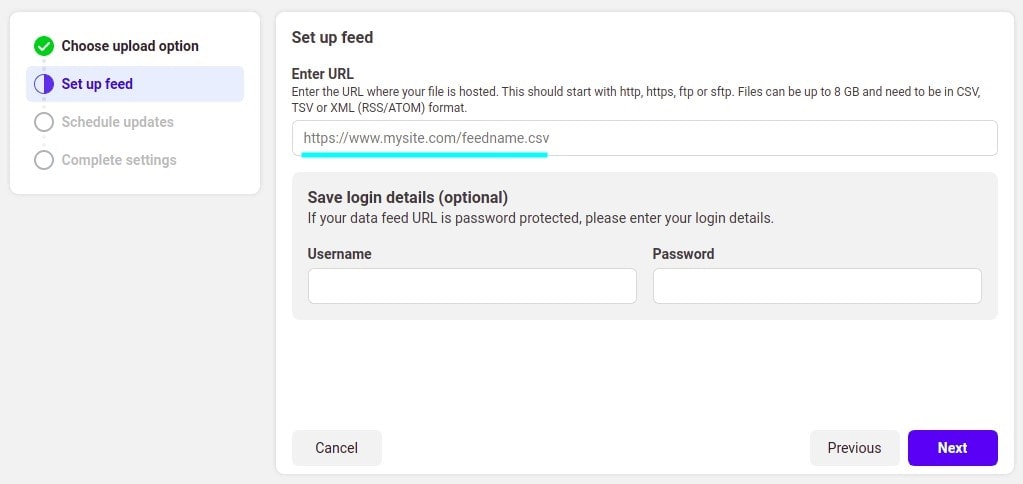The image size is (1023, 484).
Task: Click the Password label
Action: [683, 254]
